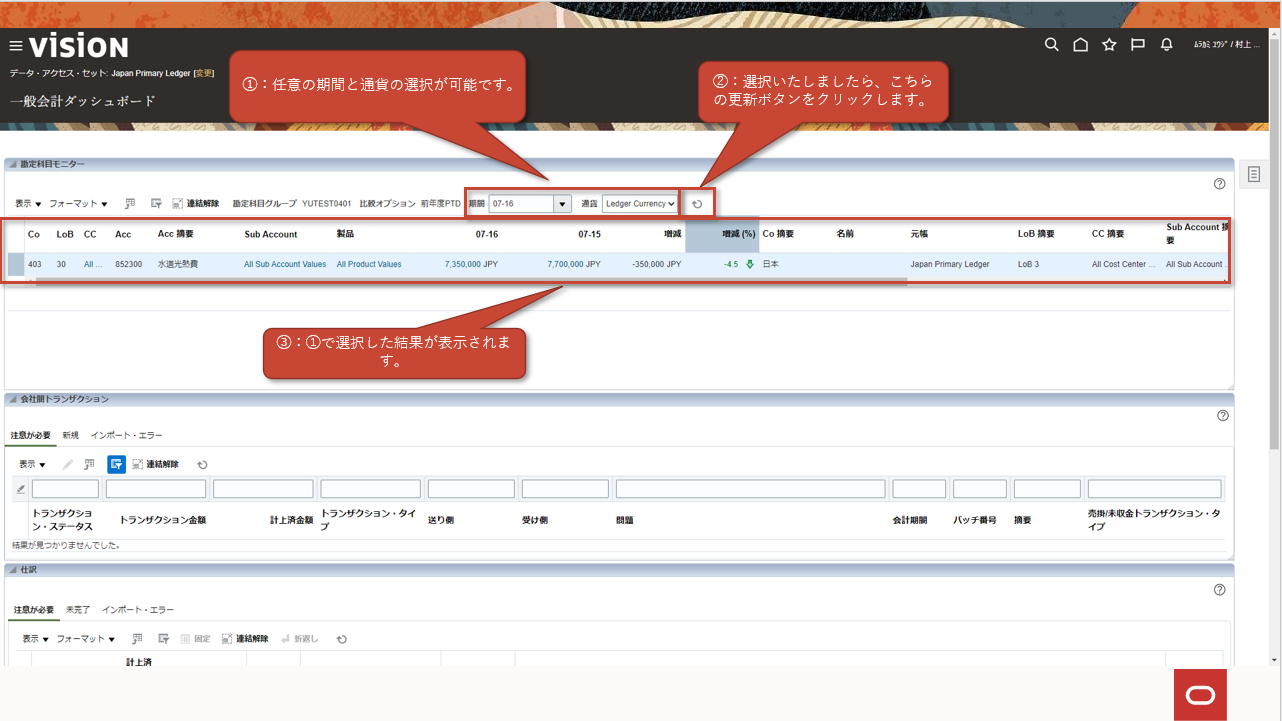Click help icon in 仕訳 section

1219,590
